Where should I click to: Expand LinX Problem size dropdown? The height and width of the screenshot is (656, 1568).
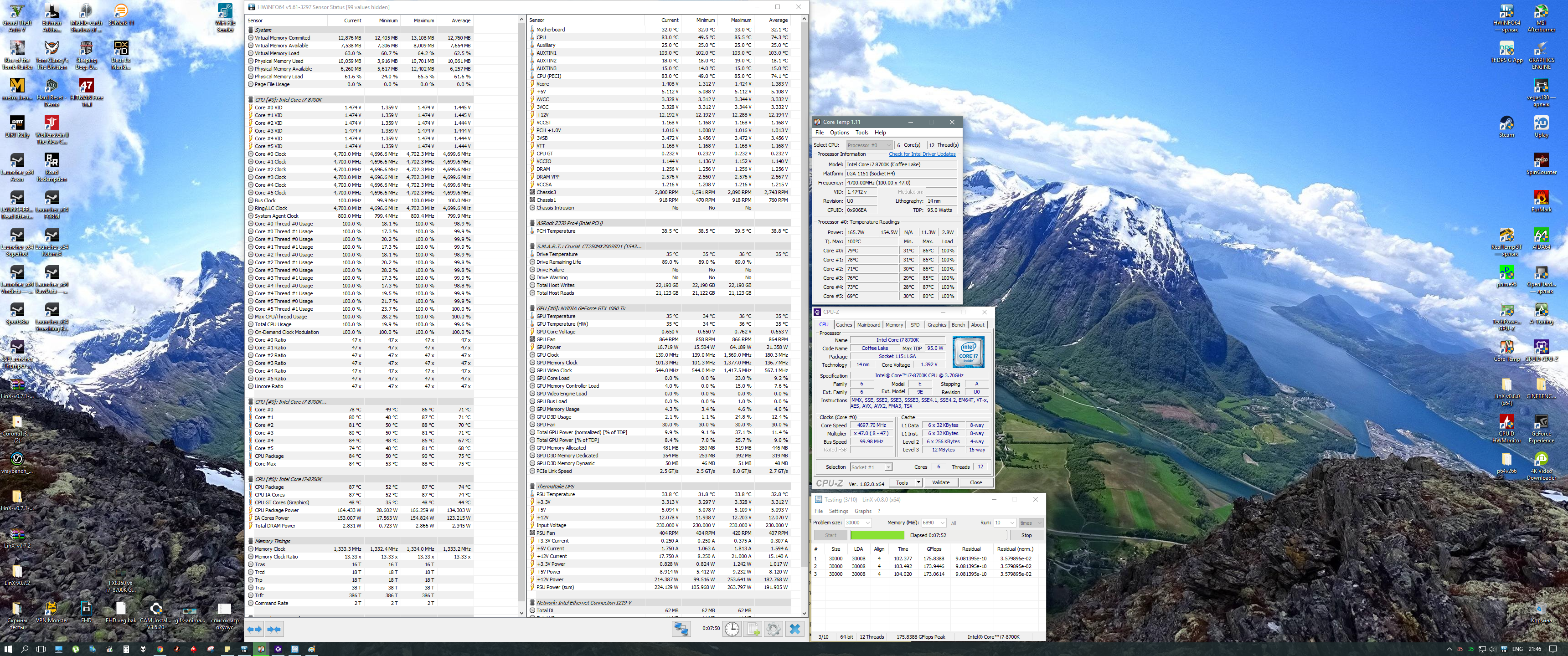pyautogui.click(x=867, y=523)
